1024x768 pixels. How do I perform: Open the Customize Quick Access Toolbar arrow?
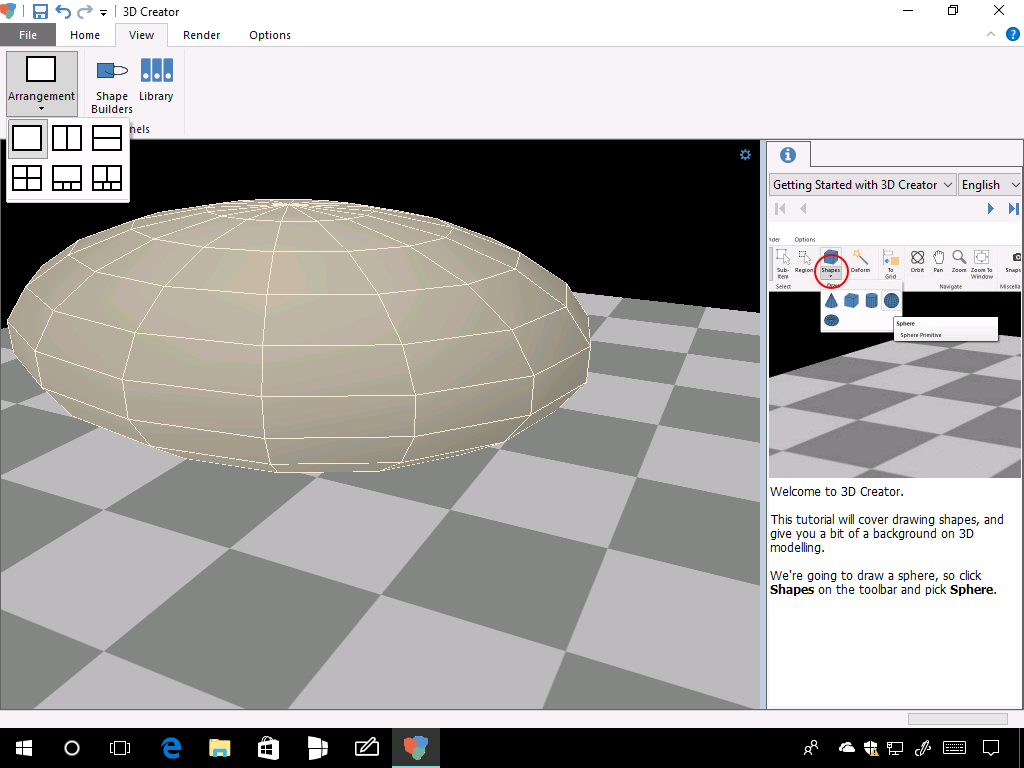click(x=103, y=13)
